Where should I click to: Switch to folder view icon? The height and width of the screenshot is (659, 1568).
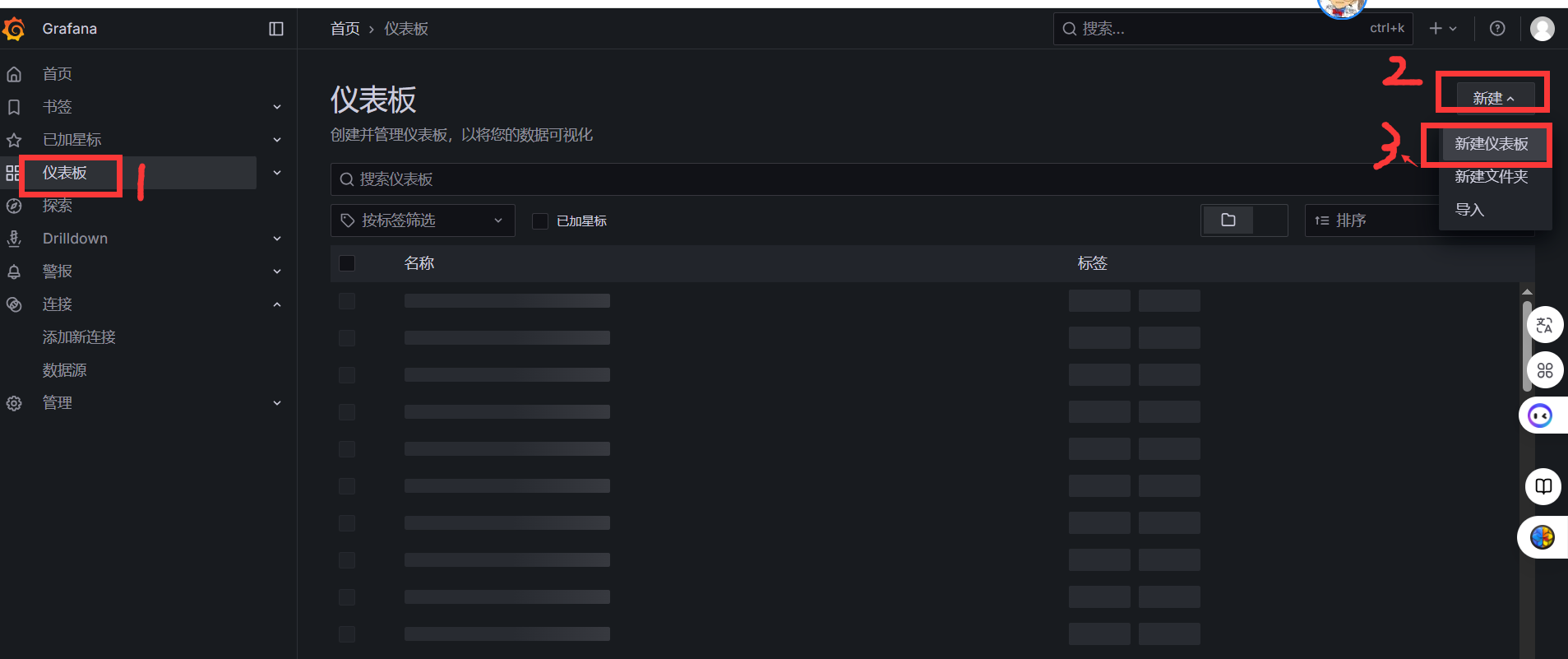pyautogui.click(x=1228, y=220)
